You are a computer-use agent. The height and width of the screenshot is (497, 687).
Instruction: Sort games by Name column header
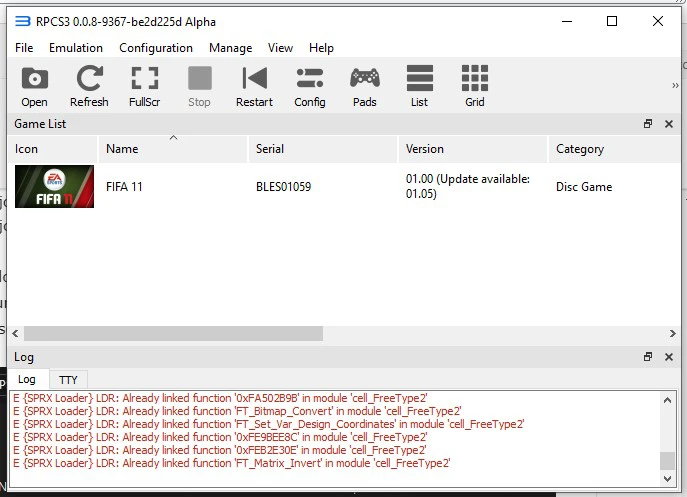173,149
